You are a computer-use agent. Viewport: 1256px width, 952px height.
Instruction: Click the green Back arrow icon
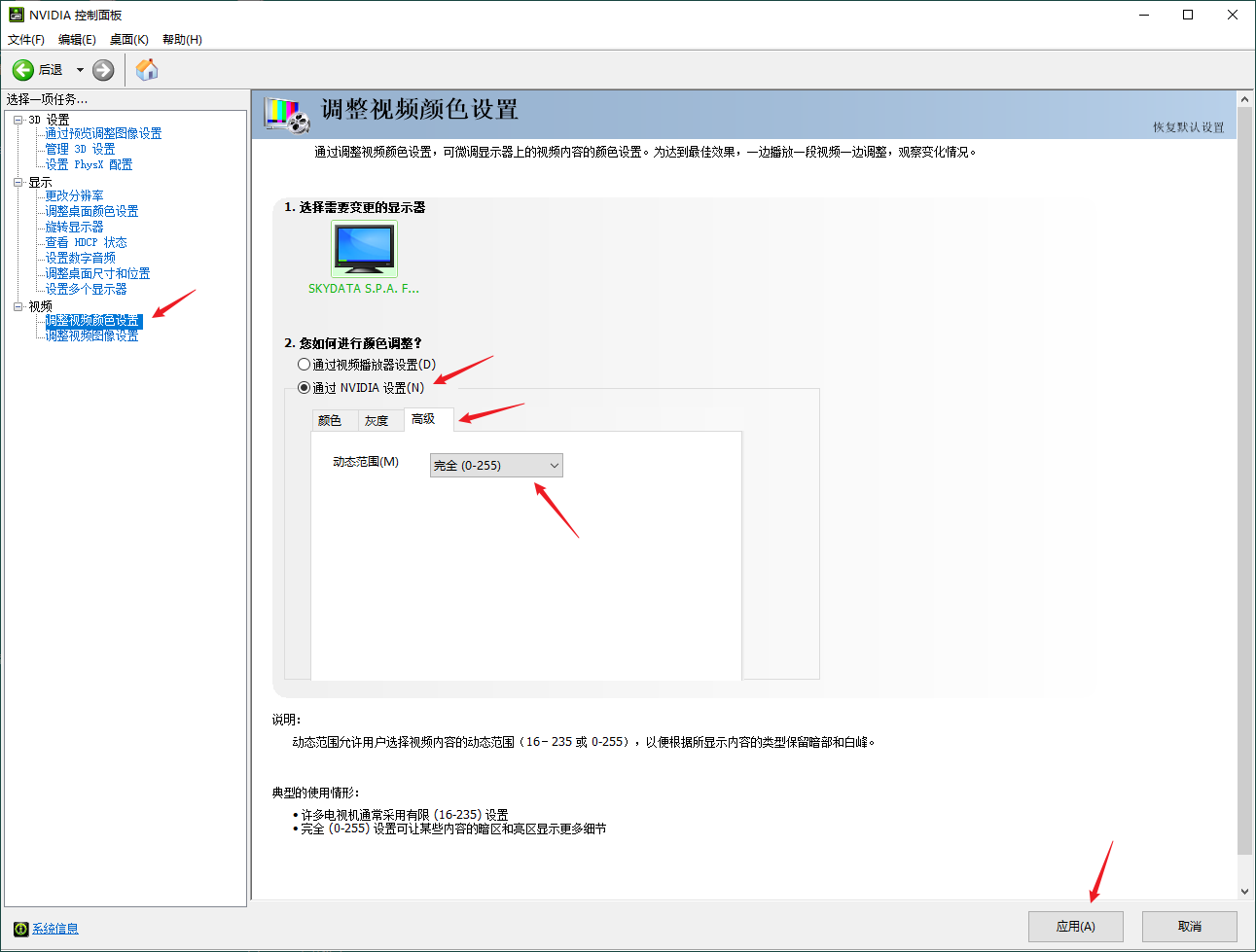click(23, 70)
